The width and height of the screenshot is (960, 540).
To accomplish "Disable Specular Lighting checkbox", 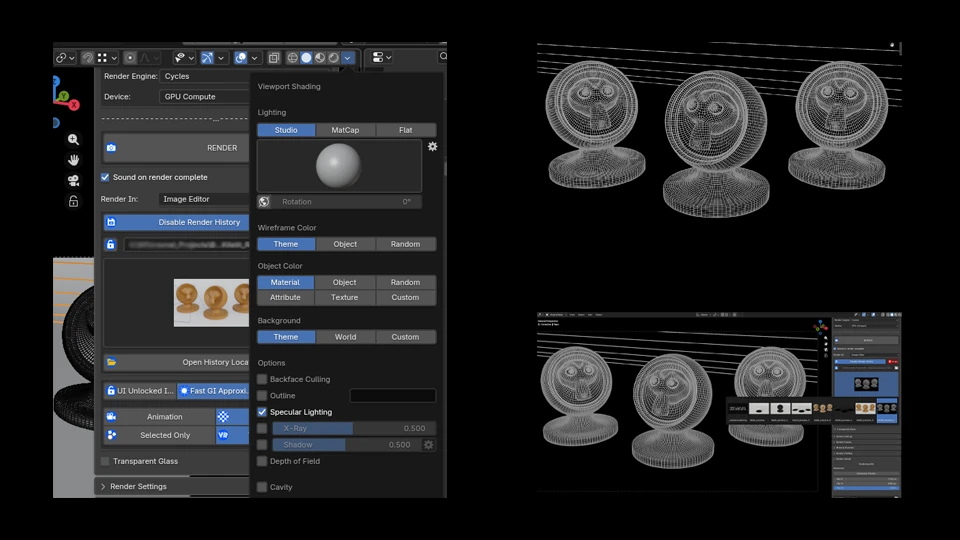I will click(x=262, y=412).
